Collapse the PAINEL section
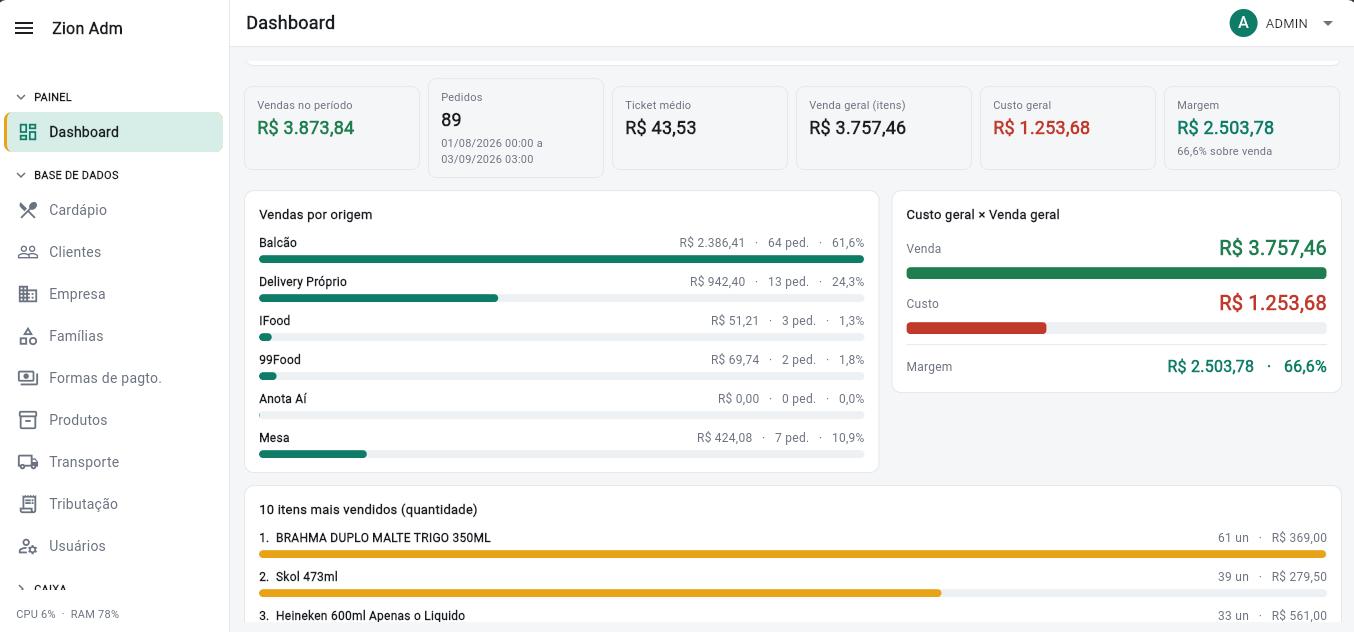1354x632 pixels. pos(21,97)
